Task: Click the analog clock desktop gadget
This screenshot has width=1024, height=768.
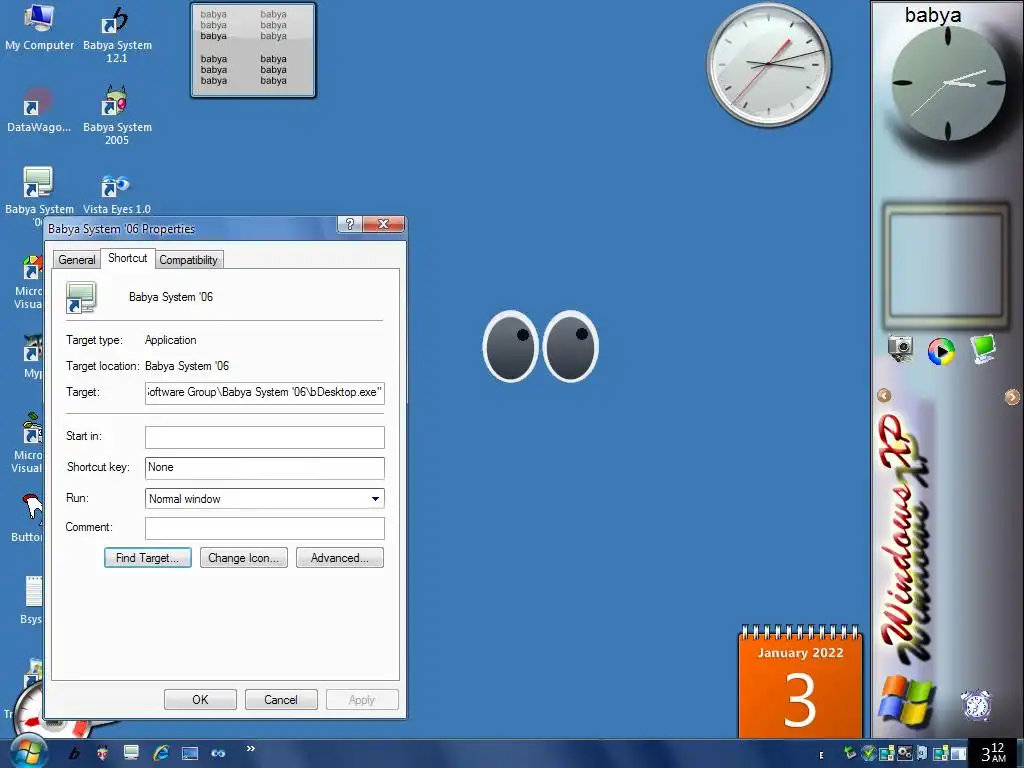Action: (x=769, y=64)
